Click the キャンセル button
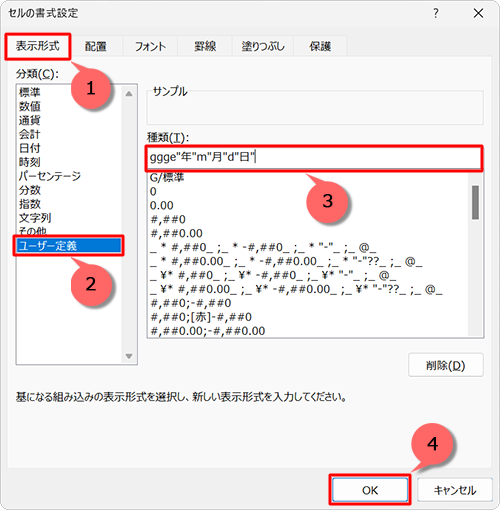This screenshot has height=510, width=500. click(455, 490)
